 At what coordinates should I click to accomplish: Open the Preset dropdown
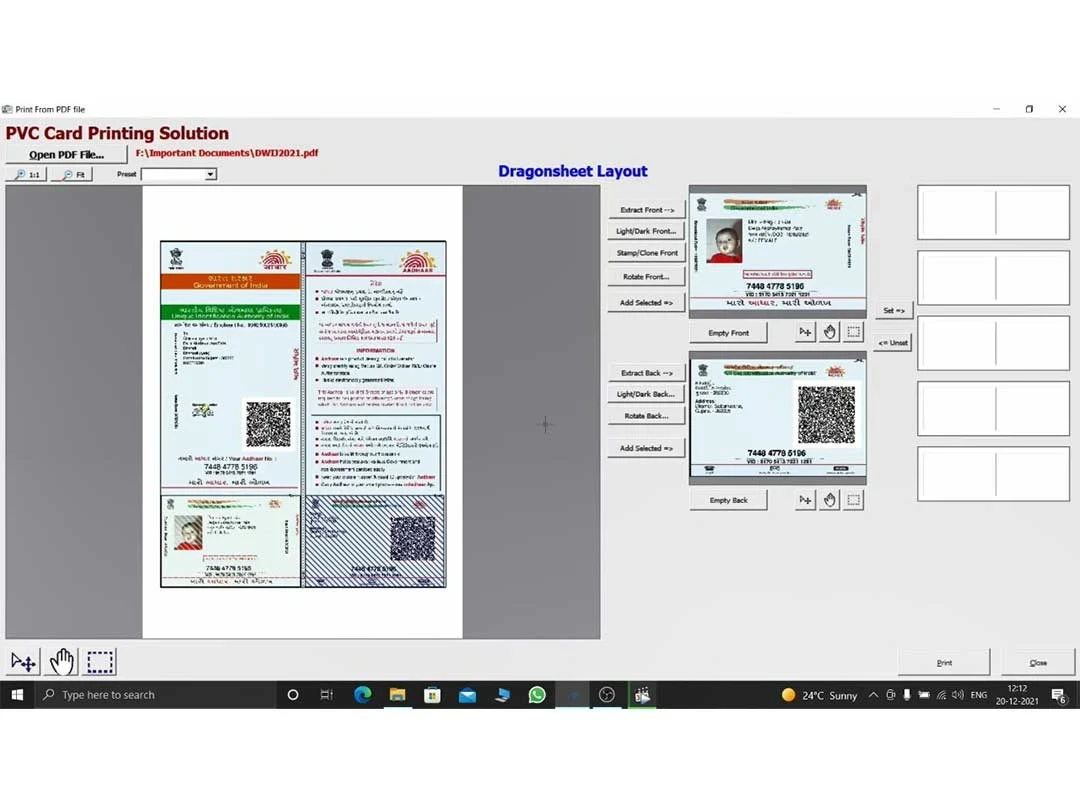pos(210,174)
